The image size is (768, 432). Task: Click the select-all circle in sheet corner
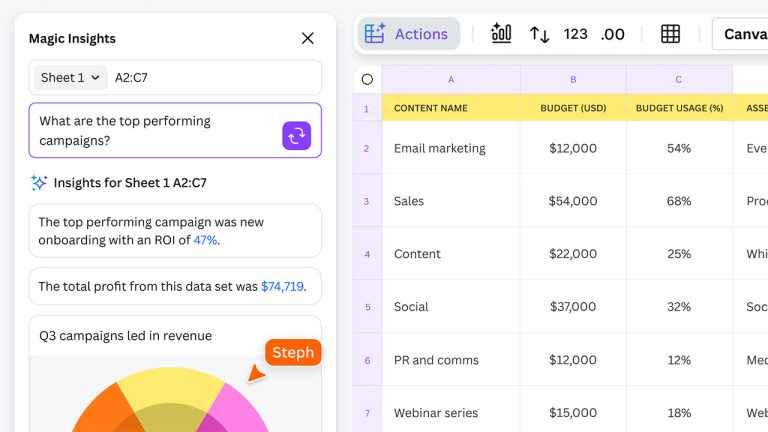coord(367,79)
